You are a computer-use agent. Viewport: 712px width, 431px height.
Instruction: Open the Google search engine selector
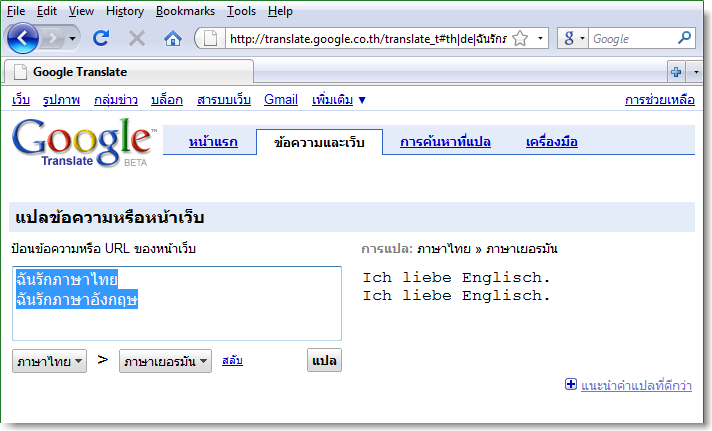[573, 39]
